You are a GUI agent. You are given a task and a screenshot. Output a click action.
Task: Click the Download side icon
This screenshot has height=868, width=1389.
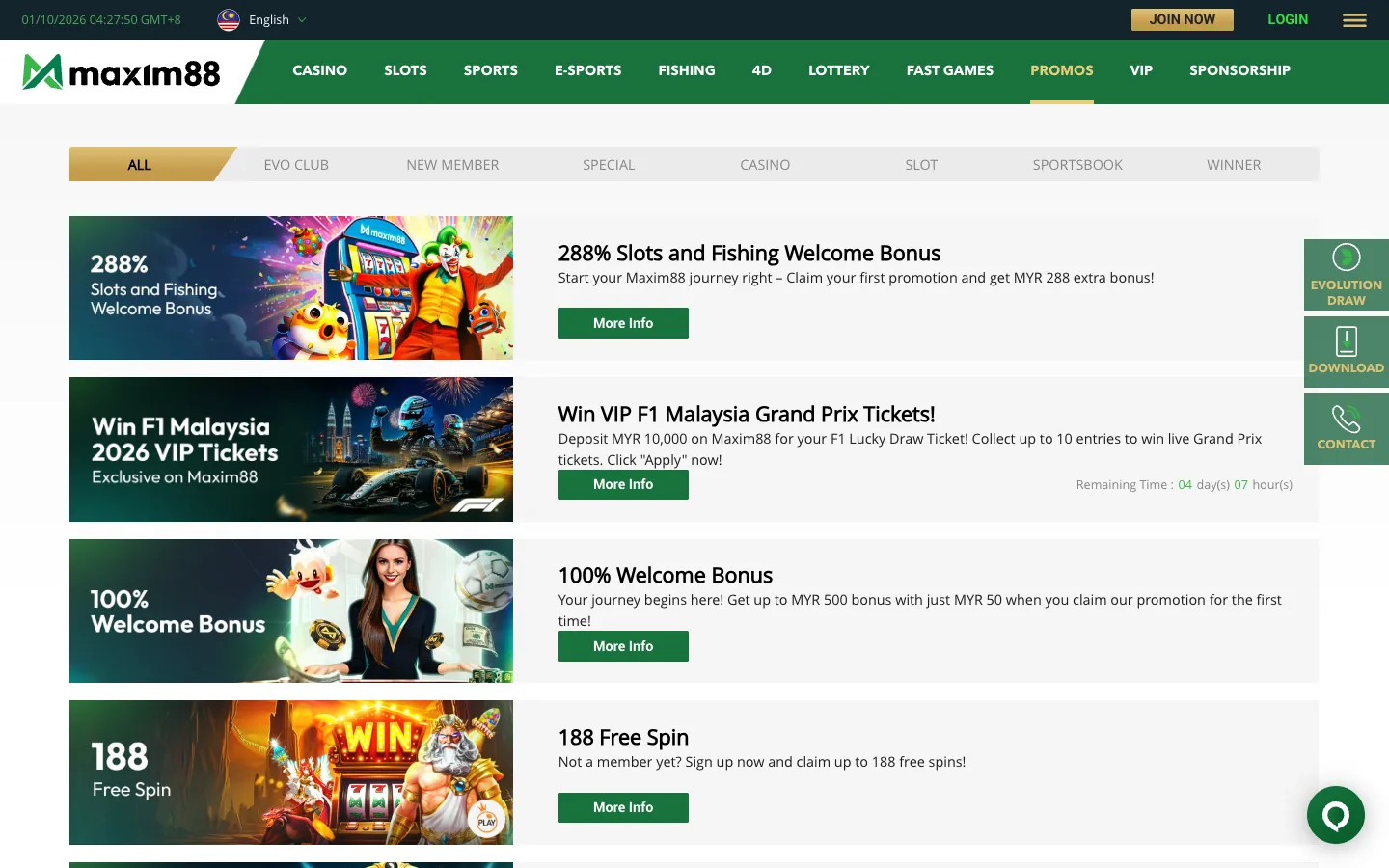point(1347,351)
